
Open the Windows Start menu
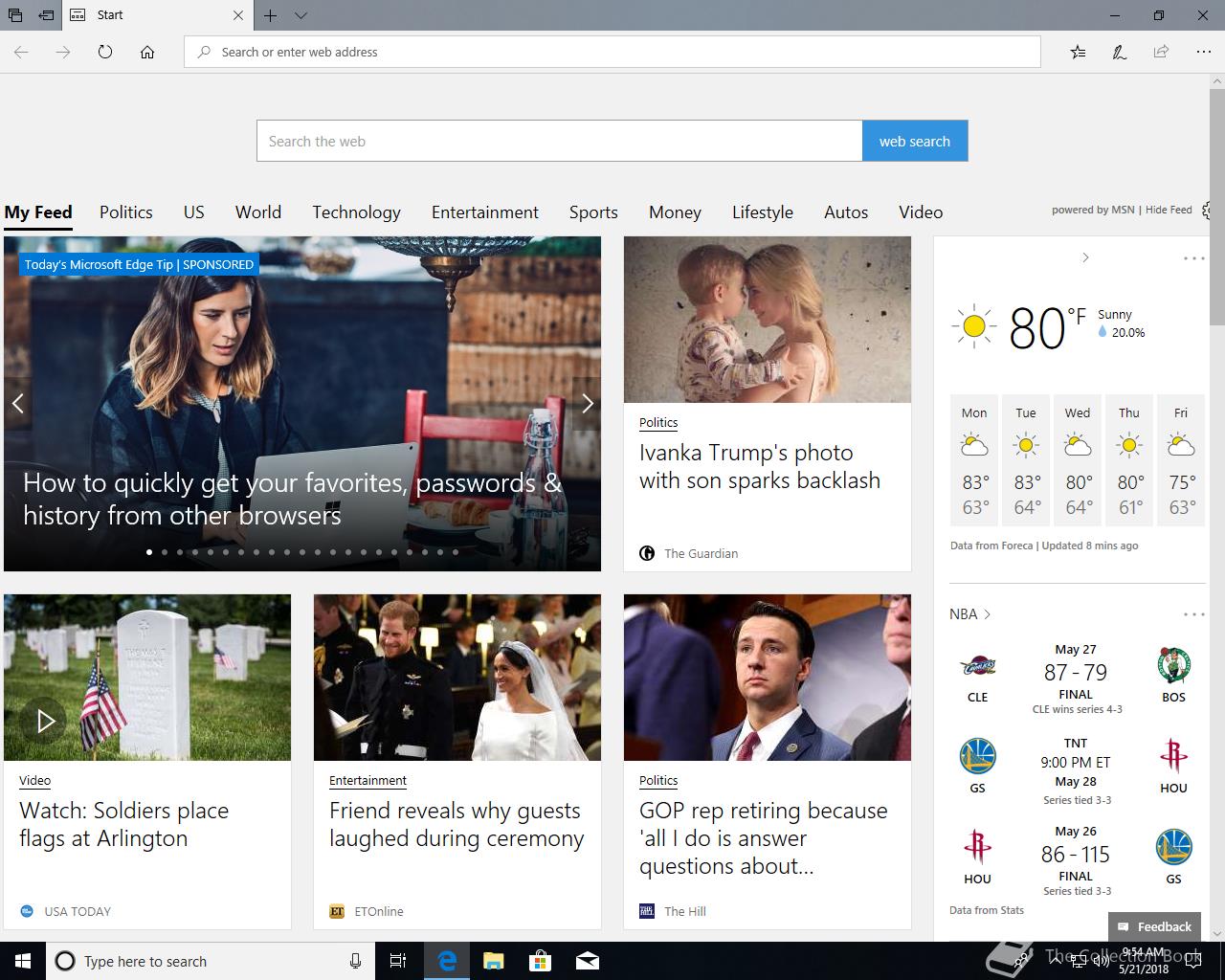point(23,961)
